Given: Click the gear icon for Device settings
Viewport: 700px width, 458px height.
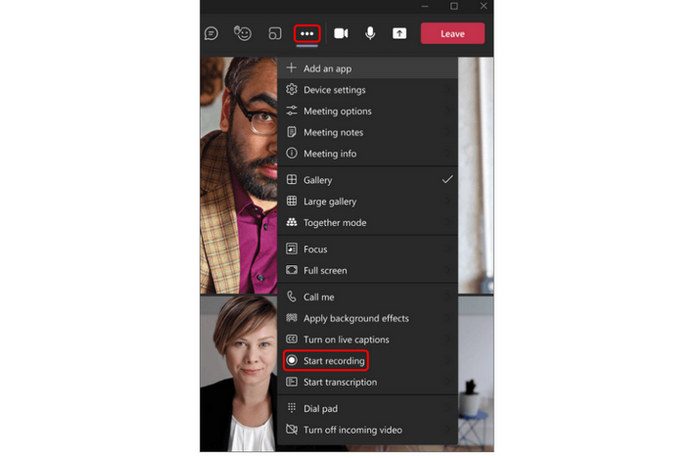Looking at the screenshot, I should click(x=292, y=89).
